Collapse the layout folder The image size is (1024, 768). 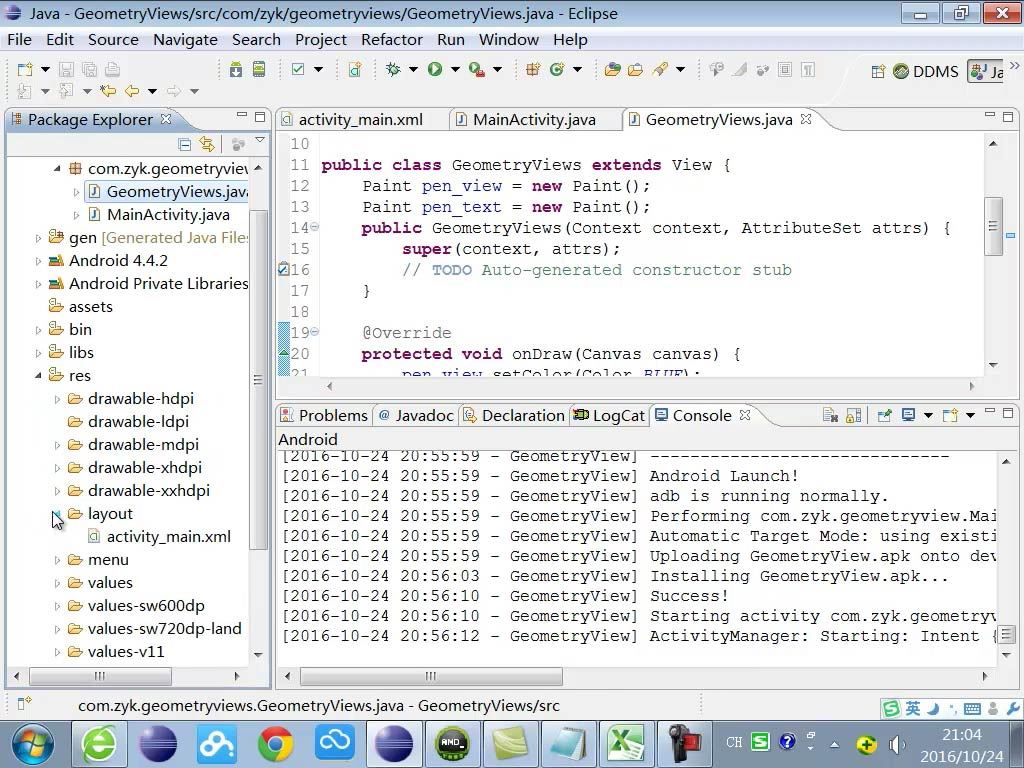[x=57, y=514]
